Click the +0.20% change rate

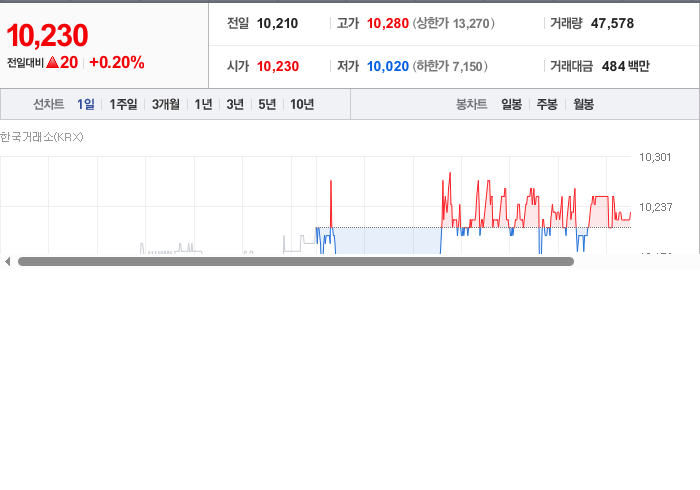(117, 62)
